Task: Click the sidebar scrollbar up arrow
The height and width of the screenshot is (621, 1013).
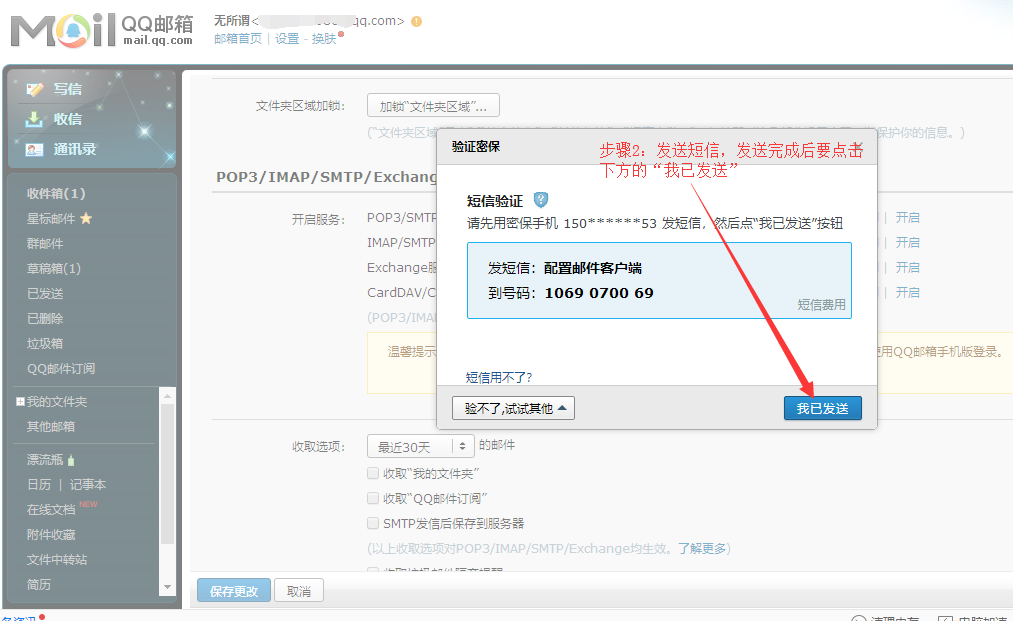Action: tap(167, 395)
